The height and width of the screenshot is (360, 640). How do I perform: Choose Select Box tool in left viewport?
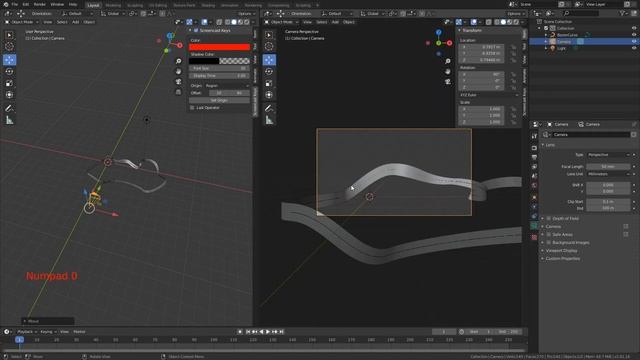[9, 35]
